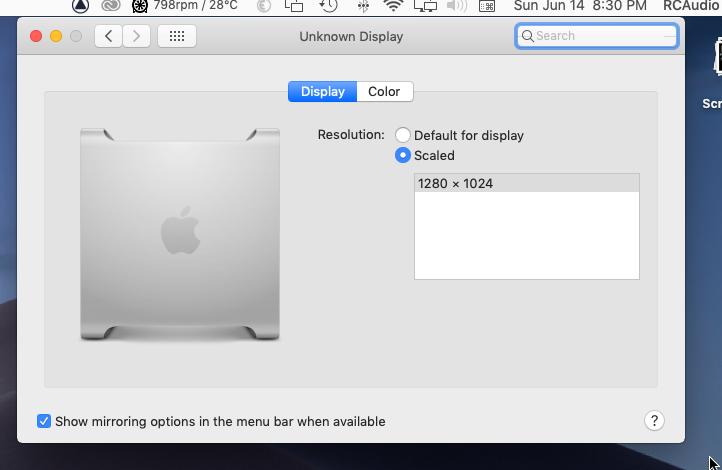Open the fan speed monitor icon
Screen dimensions: 722x470
[140, 6]
